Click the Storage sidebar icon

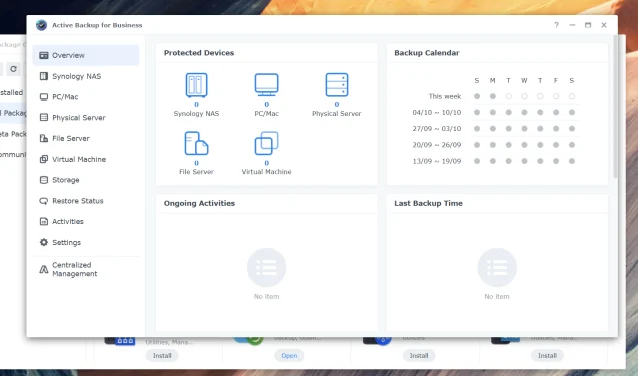coord(44,180)
